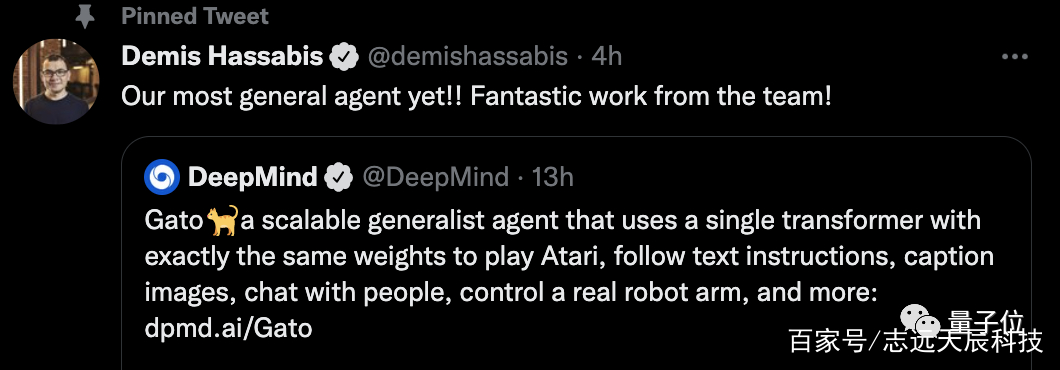Screen dimensions: 1060x370
Task: Open the Demis Hassabis display name
Action: point(222,57)
